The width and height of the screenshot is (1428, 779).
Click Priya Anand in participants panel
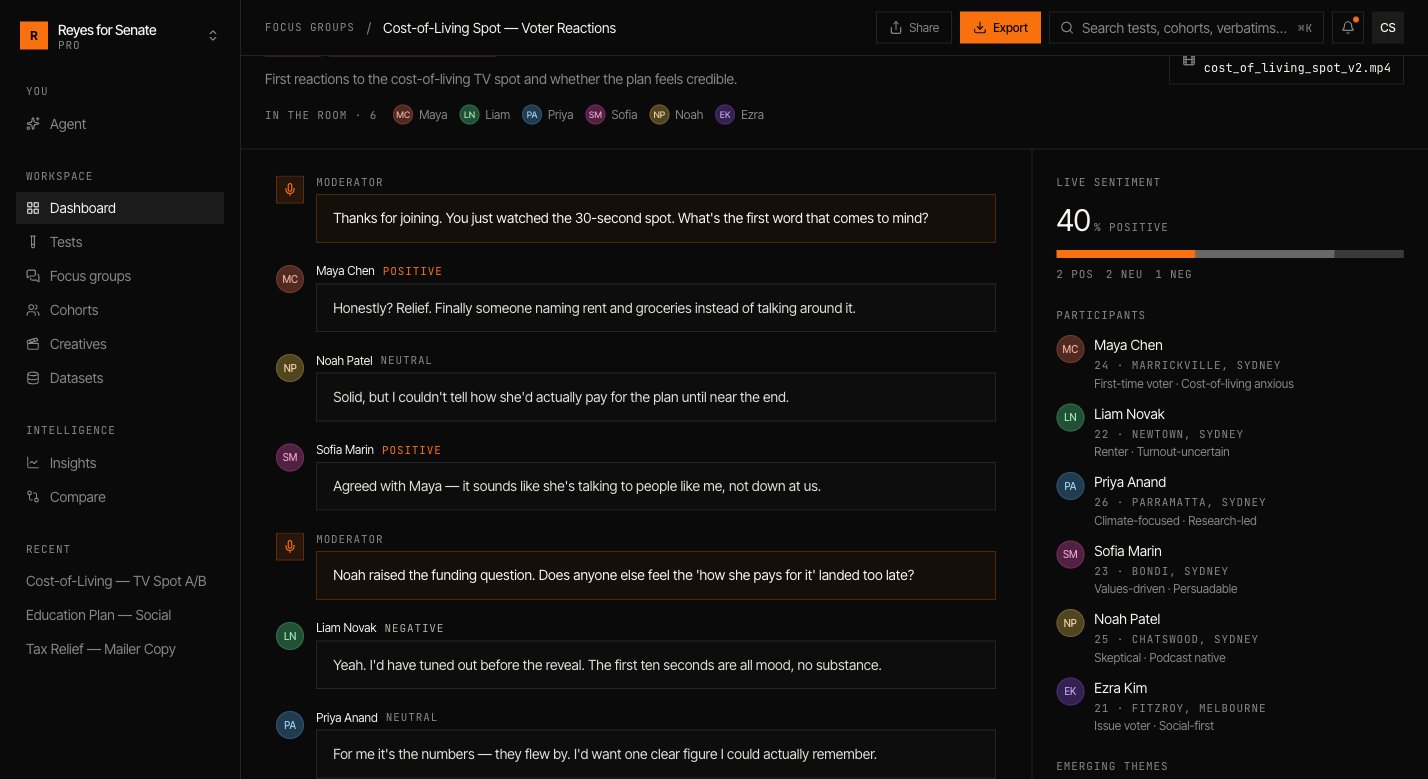[x=1230, y=501]
